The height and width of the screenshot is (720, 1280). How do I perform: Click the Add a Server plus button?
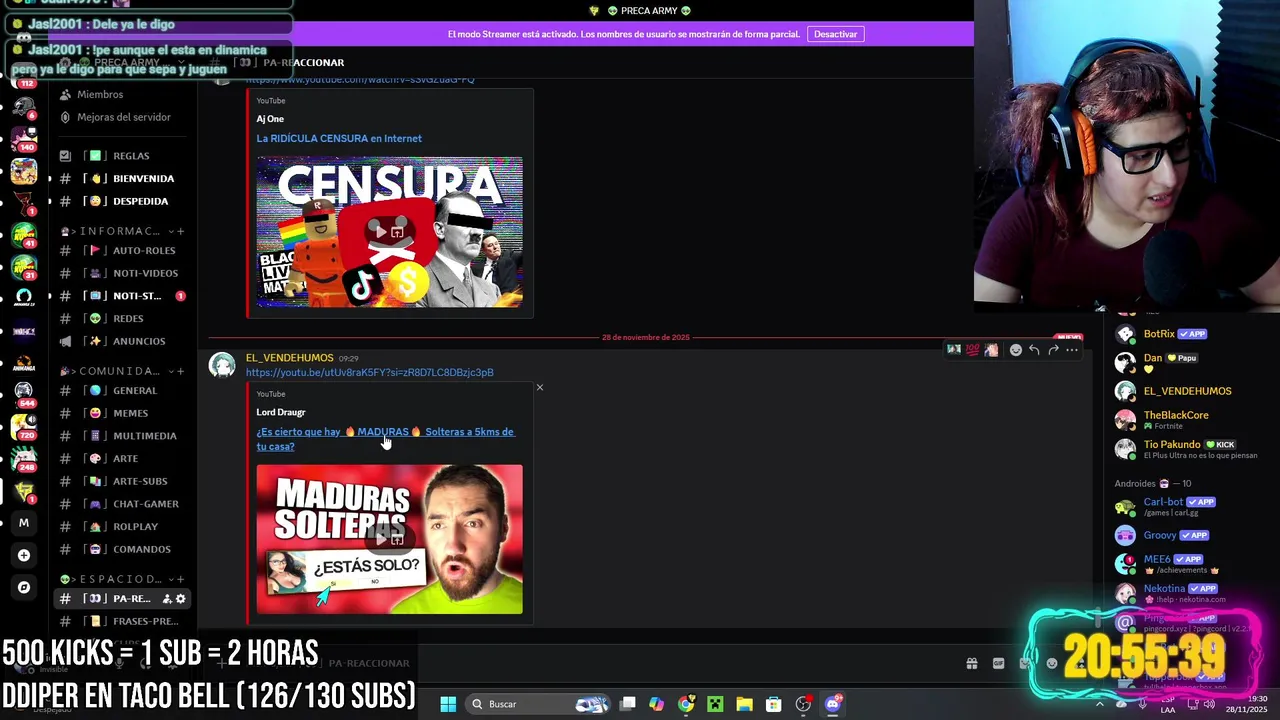click(x=24, y=555)
